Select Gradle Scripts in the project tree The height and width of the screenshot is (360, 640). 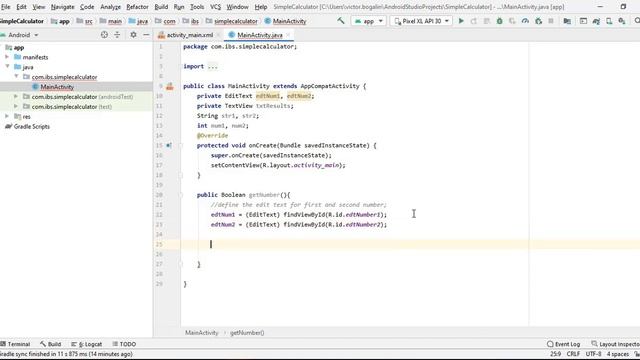(31, 127)
